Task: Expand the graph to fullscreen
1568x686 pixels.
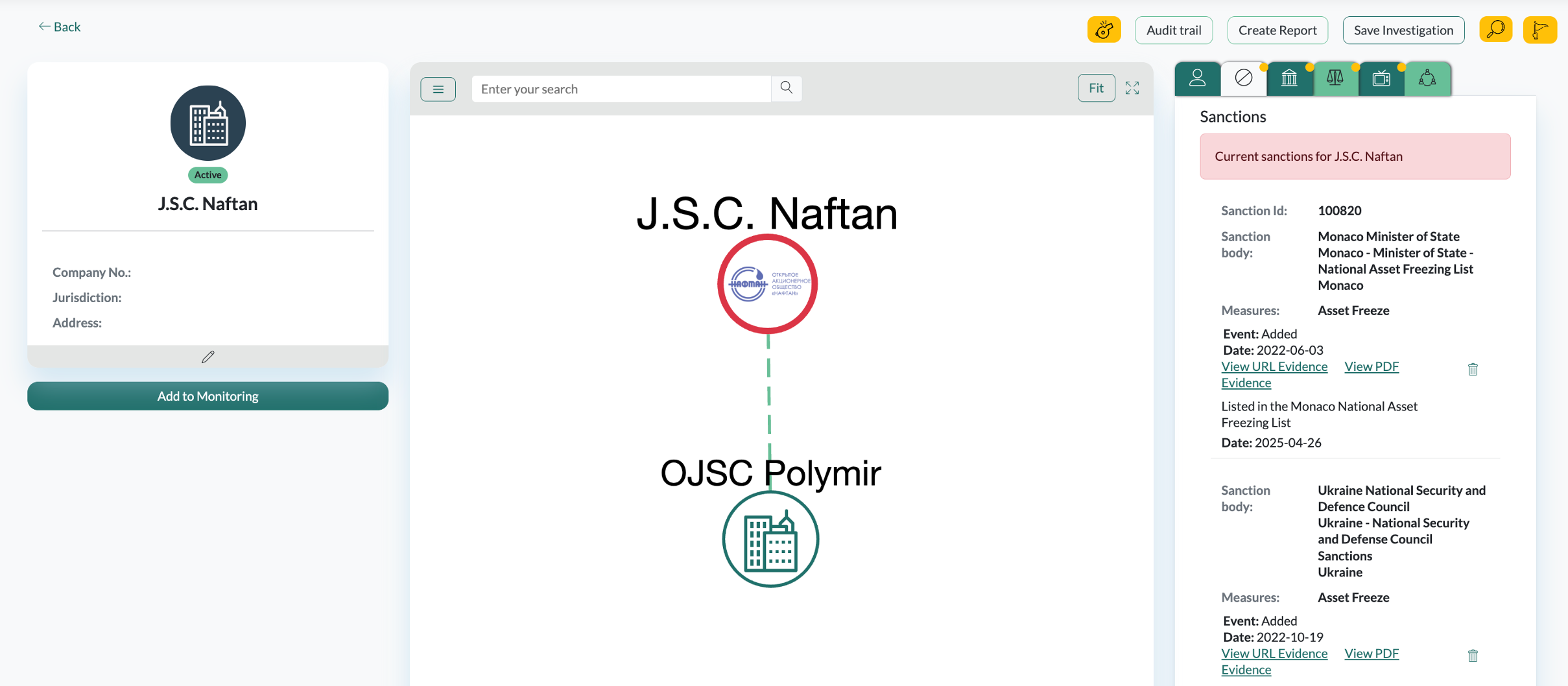Action: point(1132,88)
